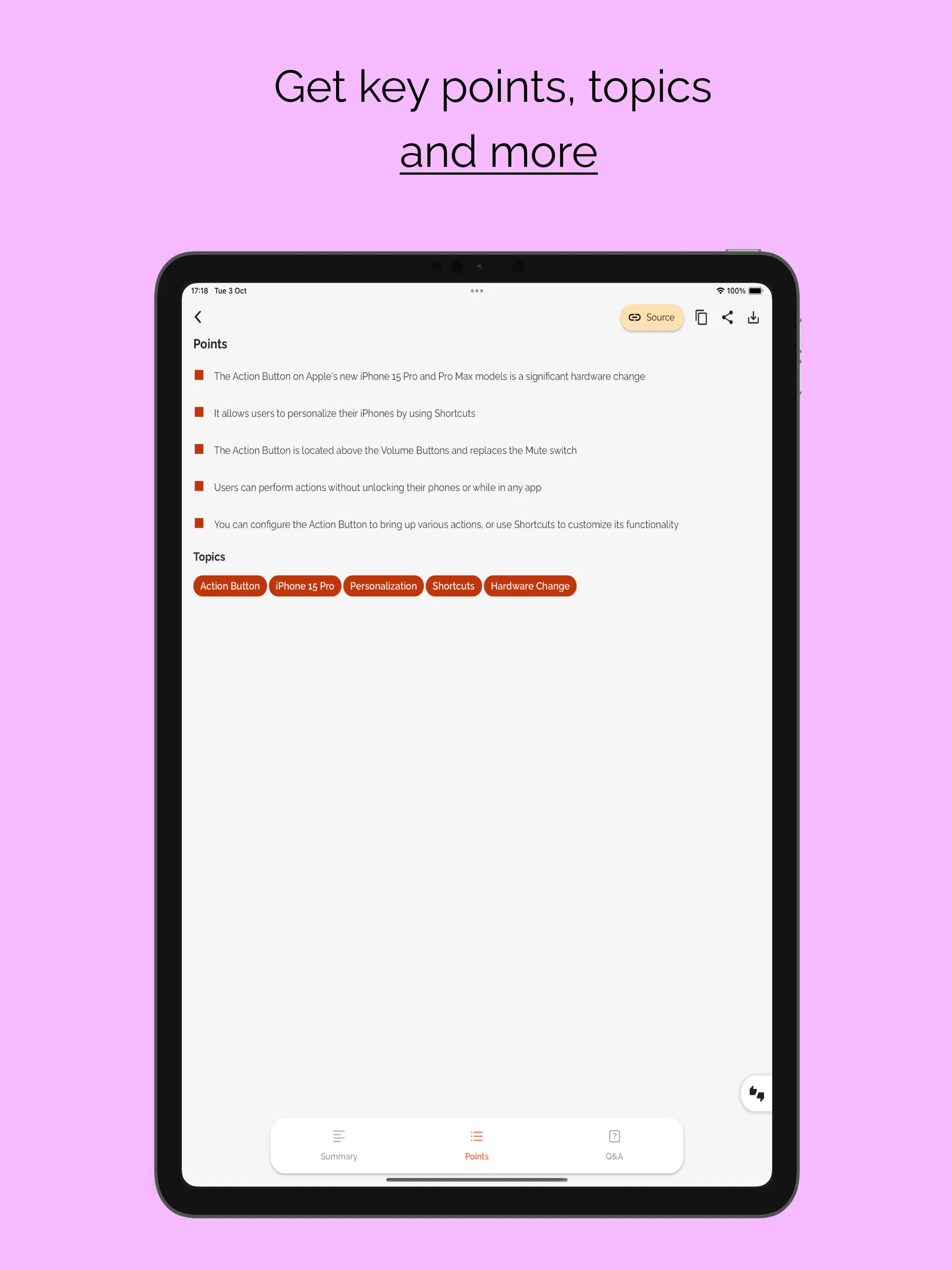Switch to the Points tab
Screen dimensions: 952x1270
(x=477, y=1145)
